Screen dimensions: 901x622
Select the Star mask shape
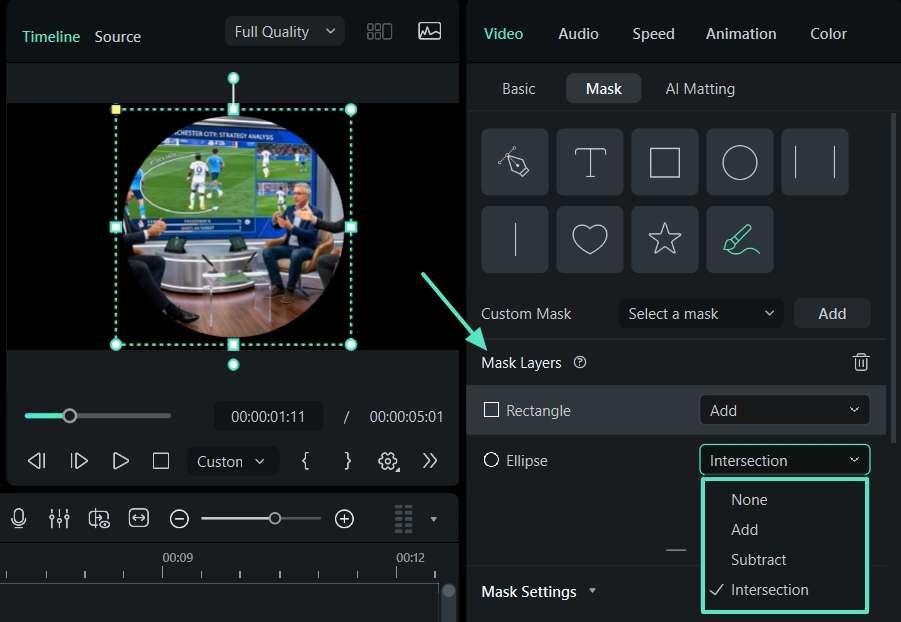click(665, 239)
